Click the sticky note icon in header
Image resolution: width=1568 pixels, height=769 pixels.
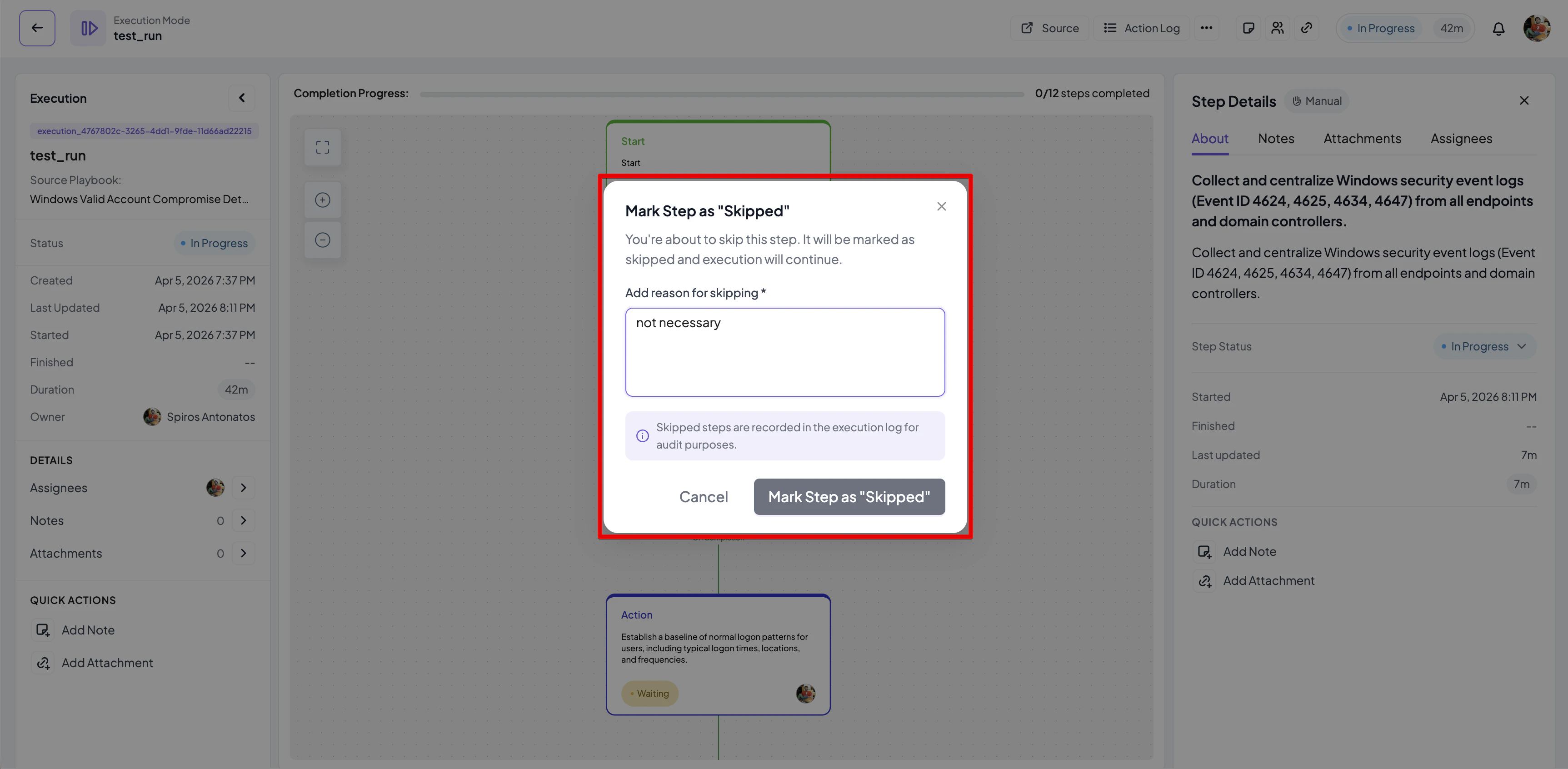coord(1248,28)
